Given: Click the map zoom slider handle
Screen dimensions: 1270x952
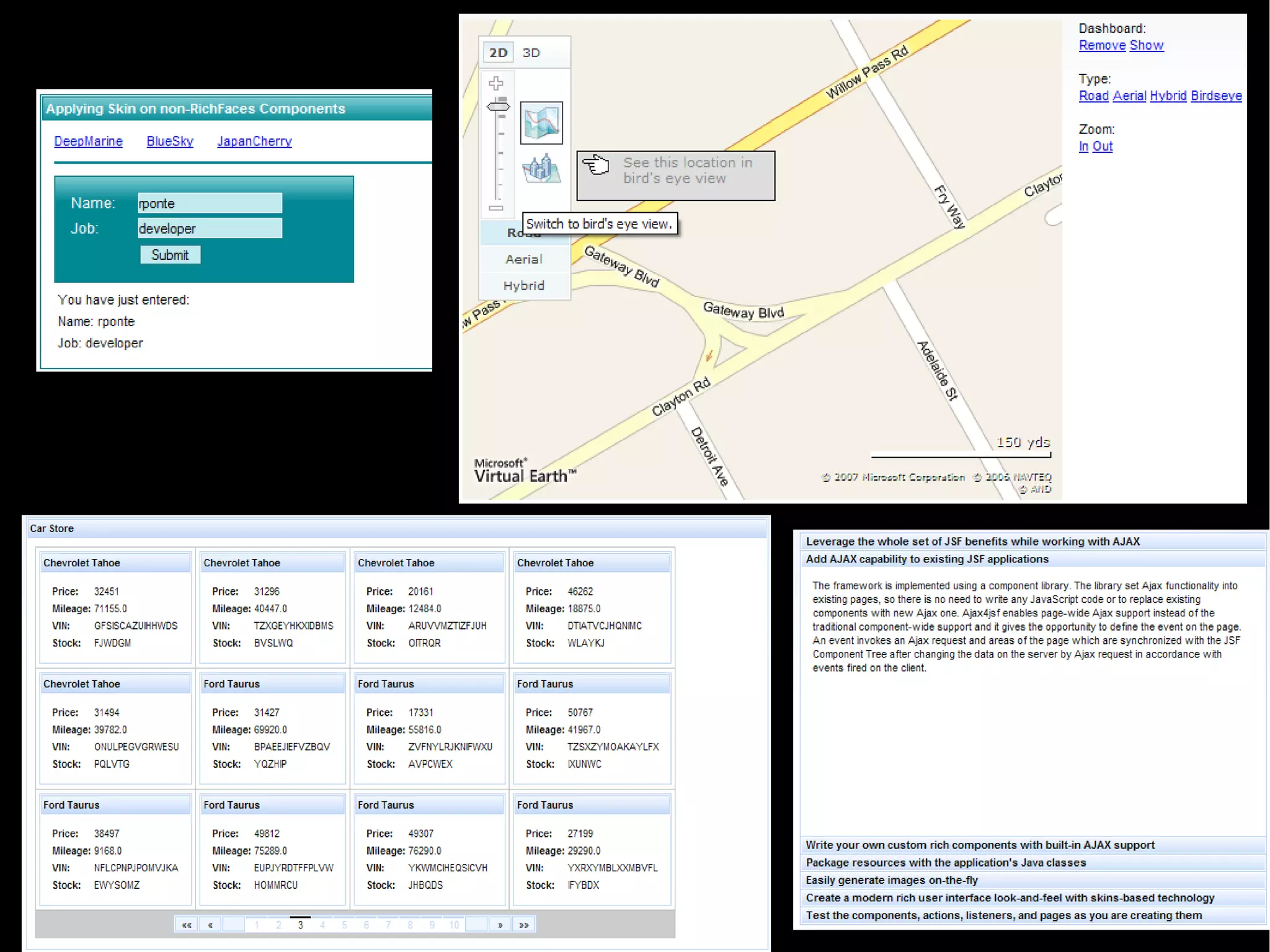Looking at the screenshot, I should click(x=497, y=107).
